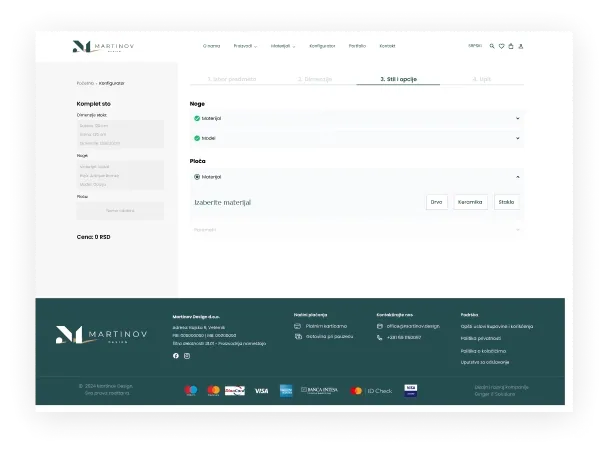Image resolution: width=609 pixels, height=452 pixels.
Task: Click the Visa logo in footer
Action: [261, 391]
